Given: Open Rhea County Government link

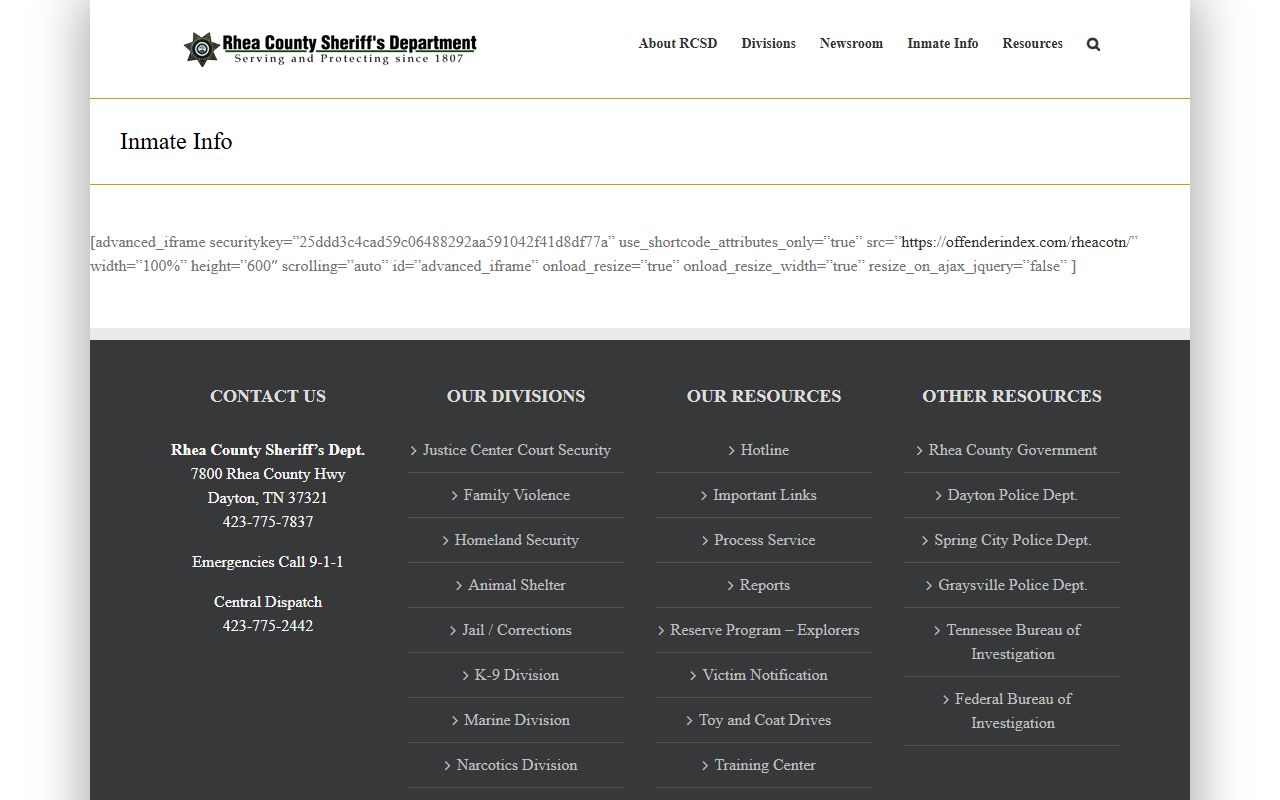Looking at the screenshot, I should (1012, 450).
